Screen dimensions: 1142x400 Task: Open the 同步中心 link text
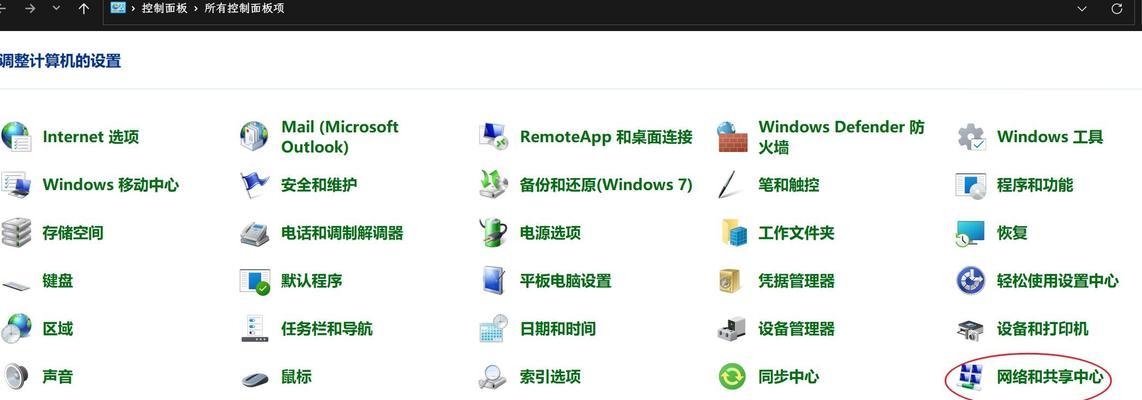click(789, 377)
